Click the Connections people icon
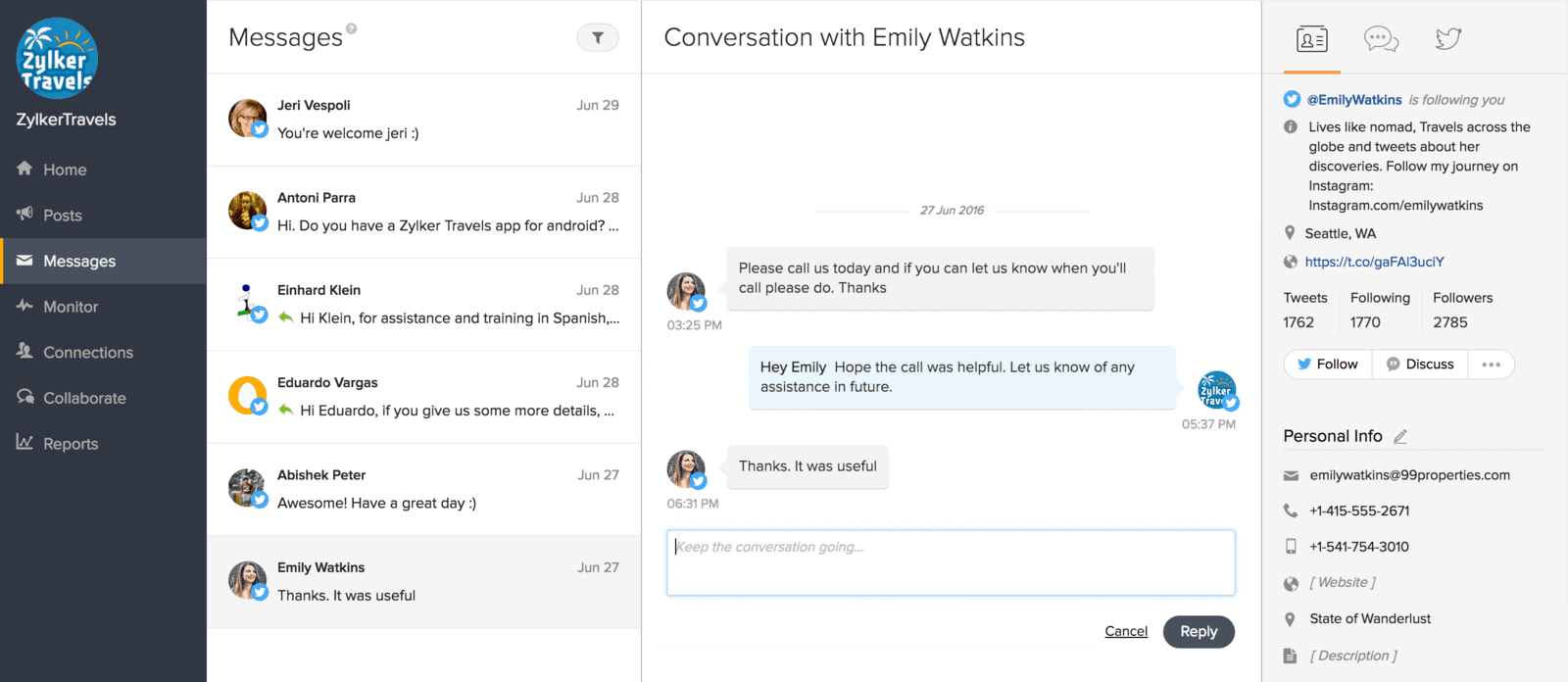The width and height of the screenshot is (1568, 682). [24, 351]
